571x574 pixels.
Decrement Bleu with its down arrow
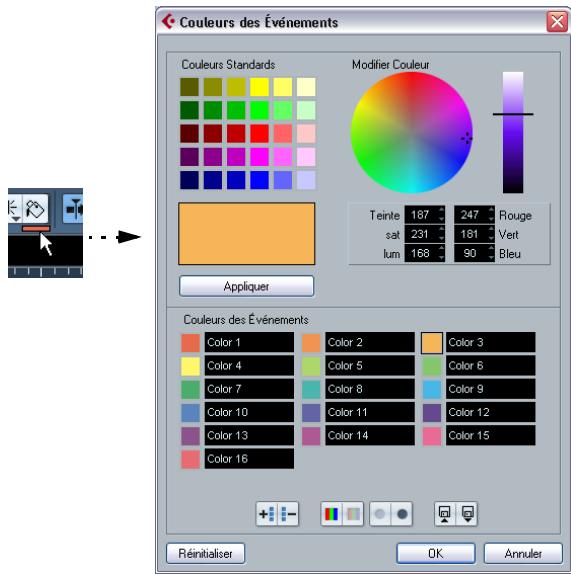pos(491,258)
